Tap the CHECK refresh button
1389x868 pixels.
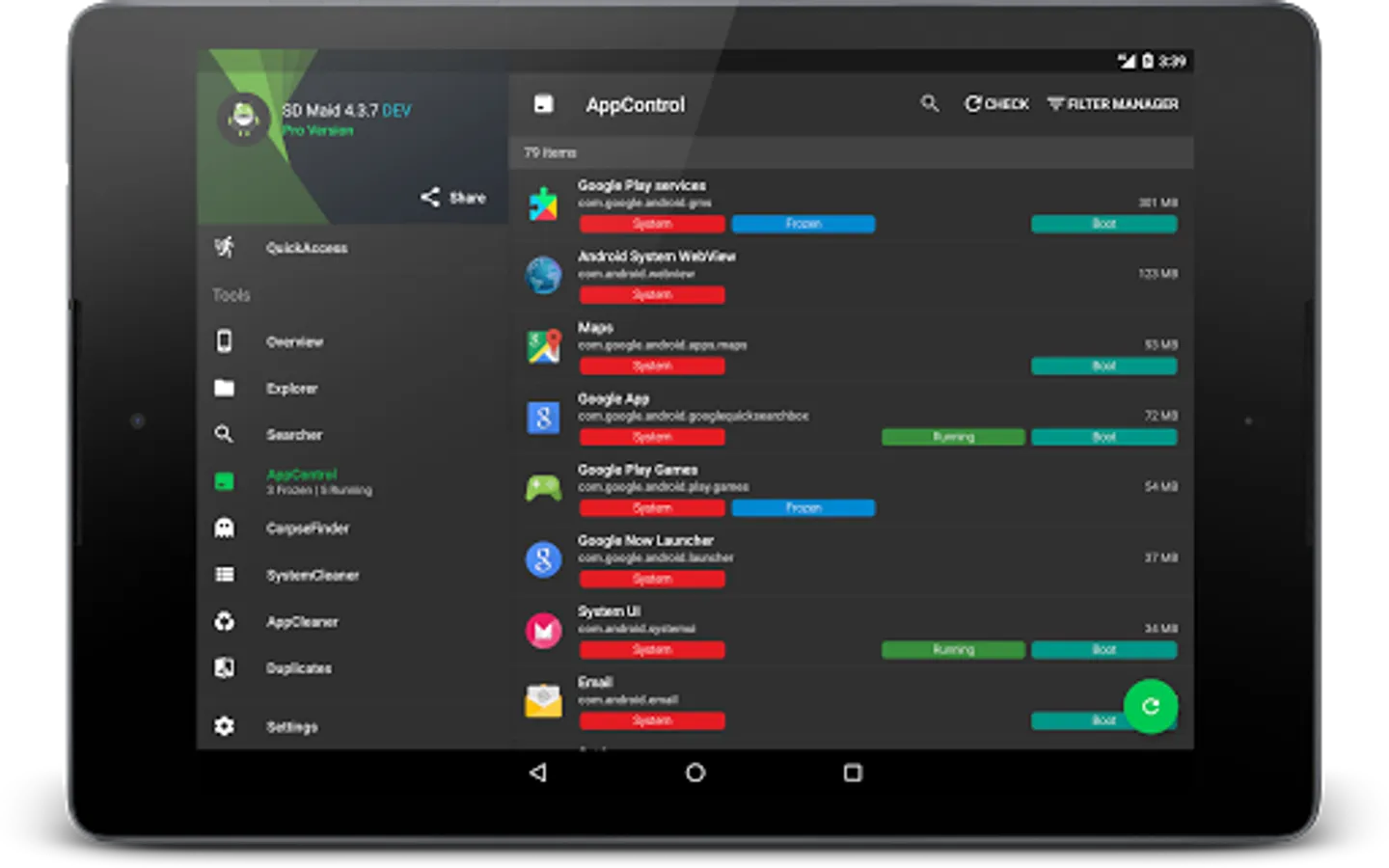(996, 103)
